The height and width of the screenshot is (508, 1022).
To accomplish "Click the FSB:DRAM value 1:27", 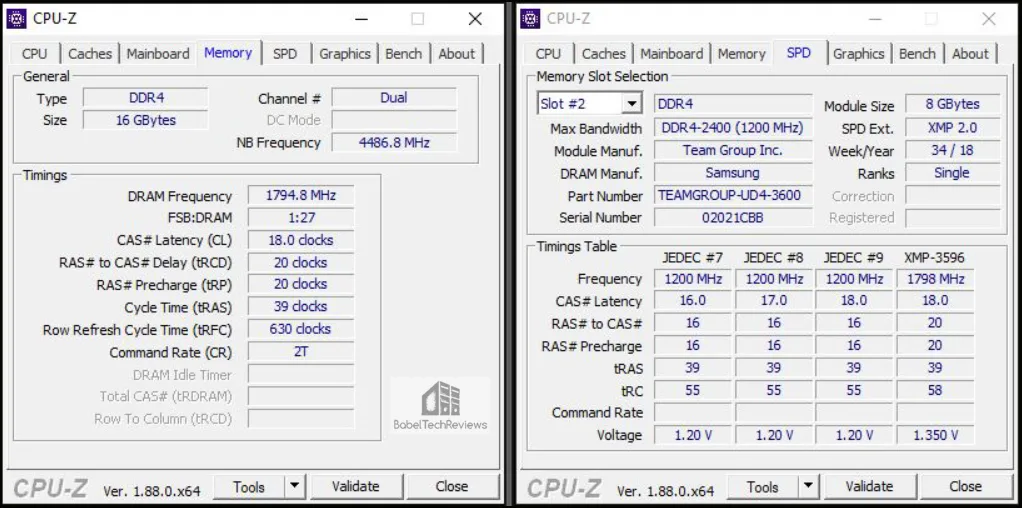I will (x=301, y=218).
